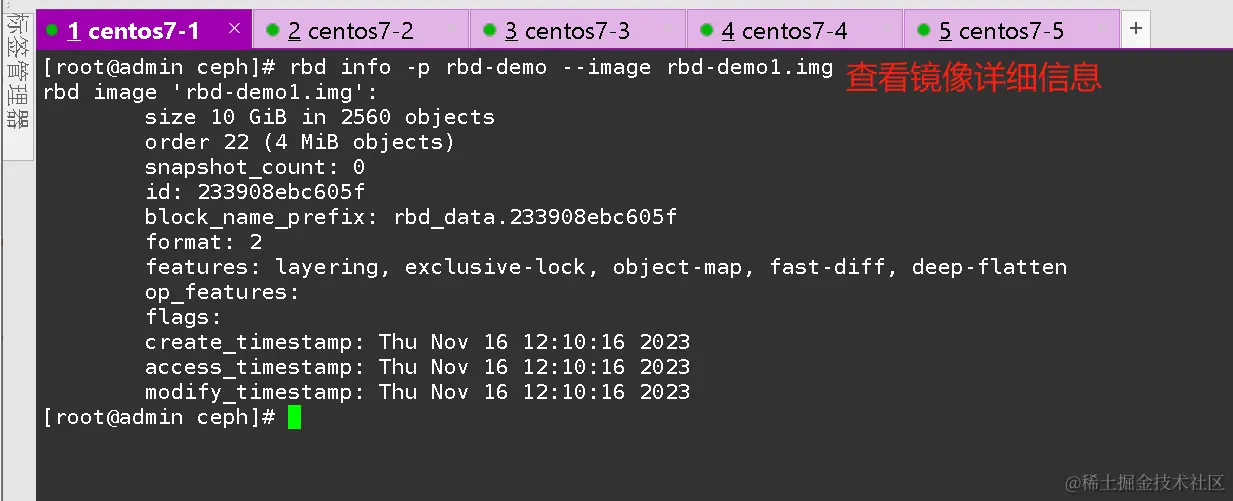Click the modify_timestamp output line
The image size is (1233, 501).
click(x=417, y=392)
